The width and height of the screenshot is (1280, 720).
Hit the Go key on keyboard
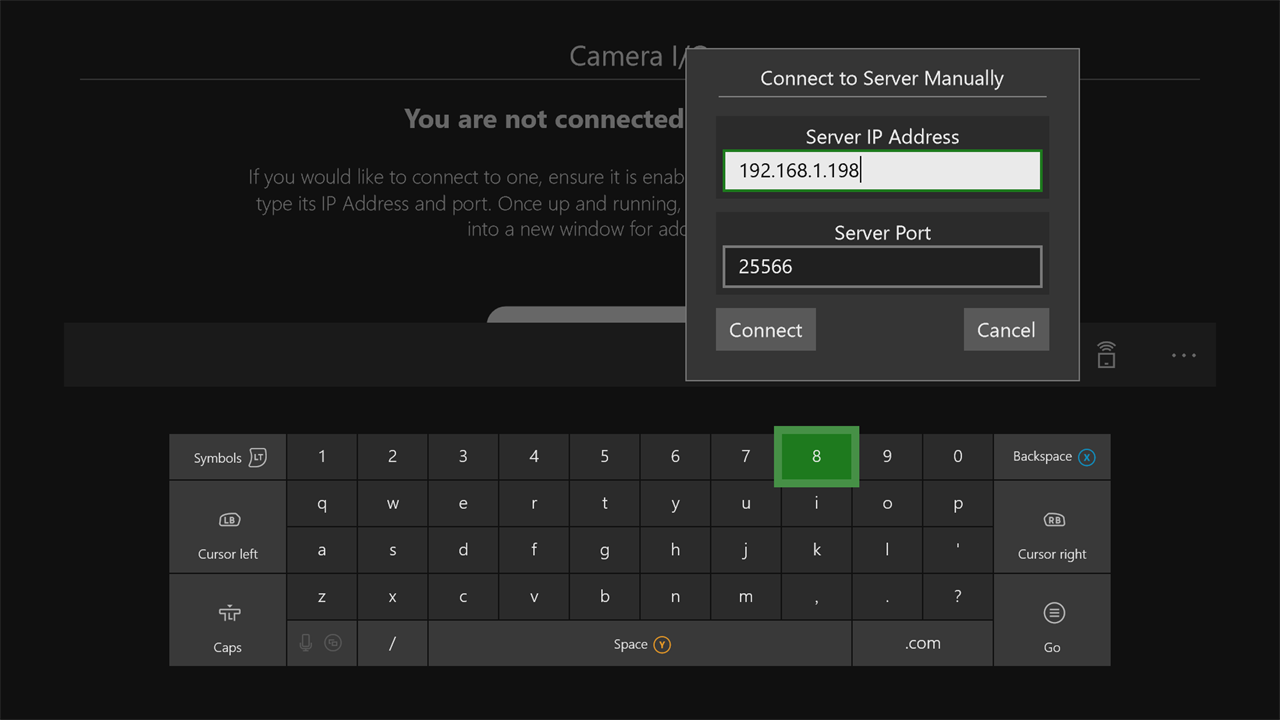coord(1052,620)
